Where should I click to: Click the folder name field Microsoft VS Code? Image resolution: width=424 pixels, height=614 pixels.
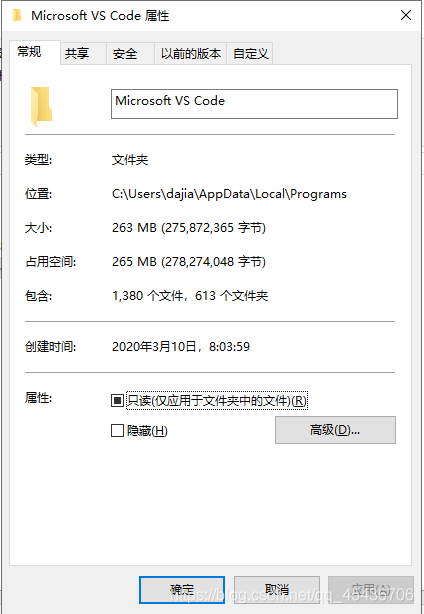254,104
